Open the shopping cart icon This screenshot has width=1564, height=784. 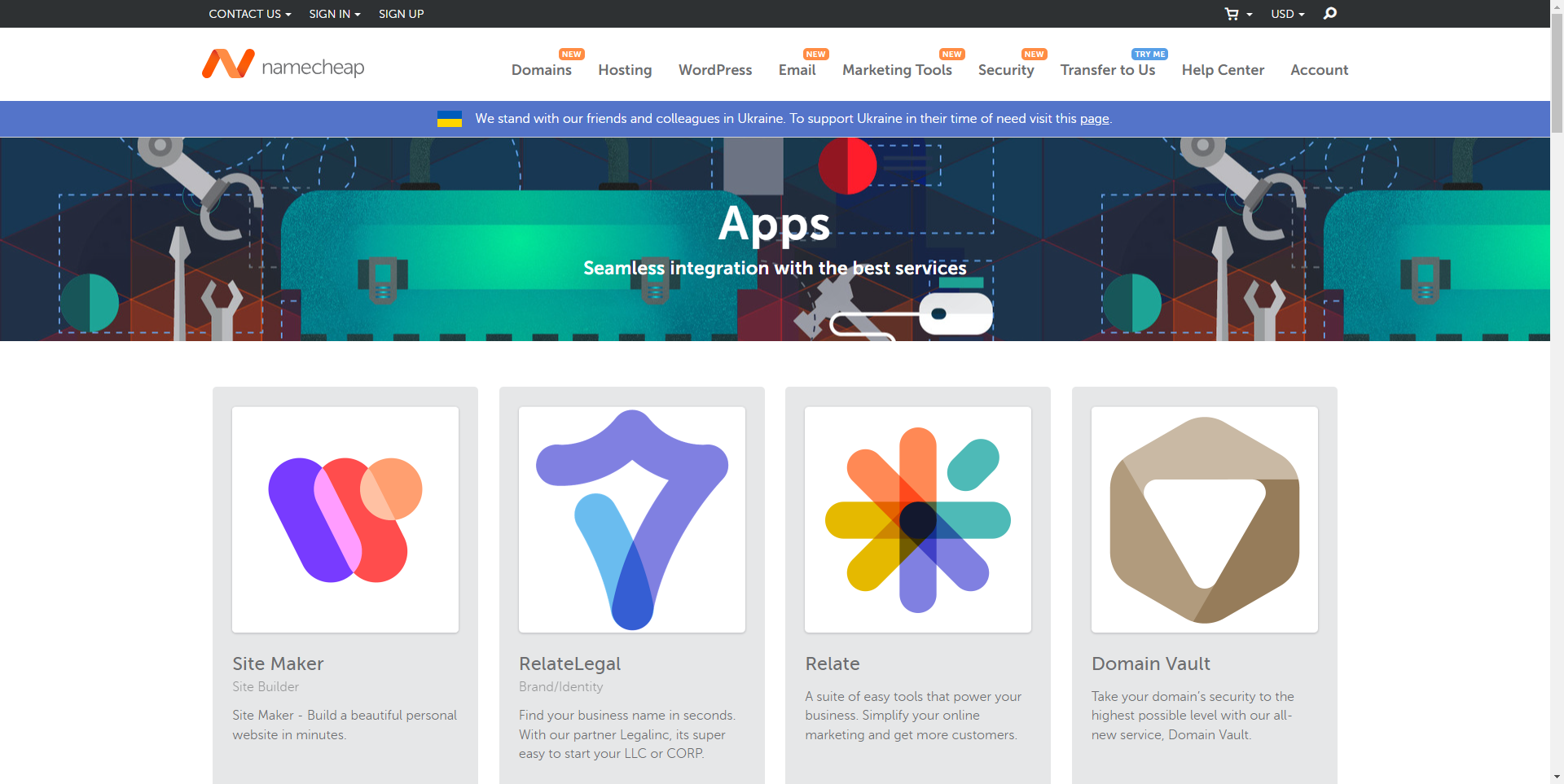coord(1232,14)
